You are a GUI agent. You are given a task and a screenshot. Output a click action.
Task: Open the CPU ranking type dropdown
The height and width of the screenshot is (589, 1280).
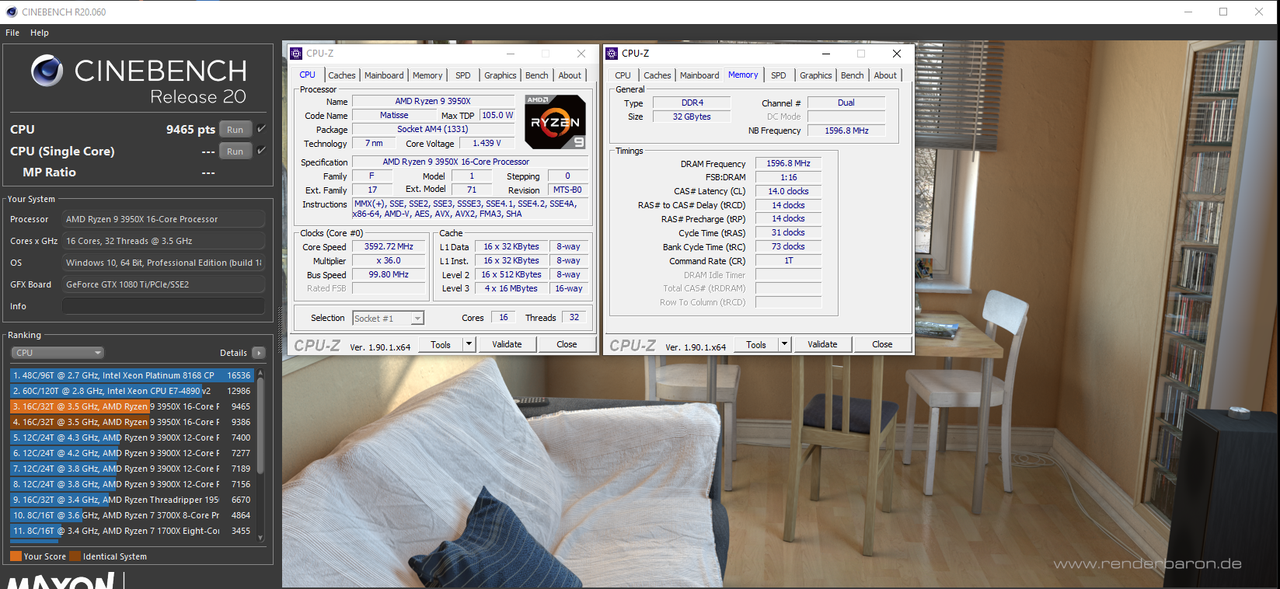pyautogui.click(x=57, y=353)
